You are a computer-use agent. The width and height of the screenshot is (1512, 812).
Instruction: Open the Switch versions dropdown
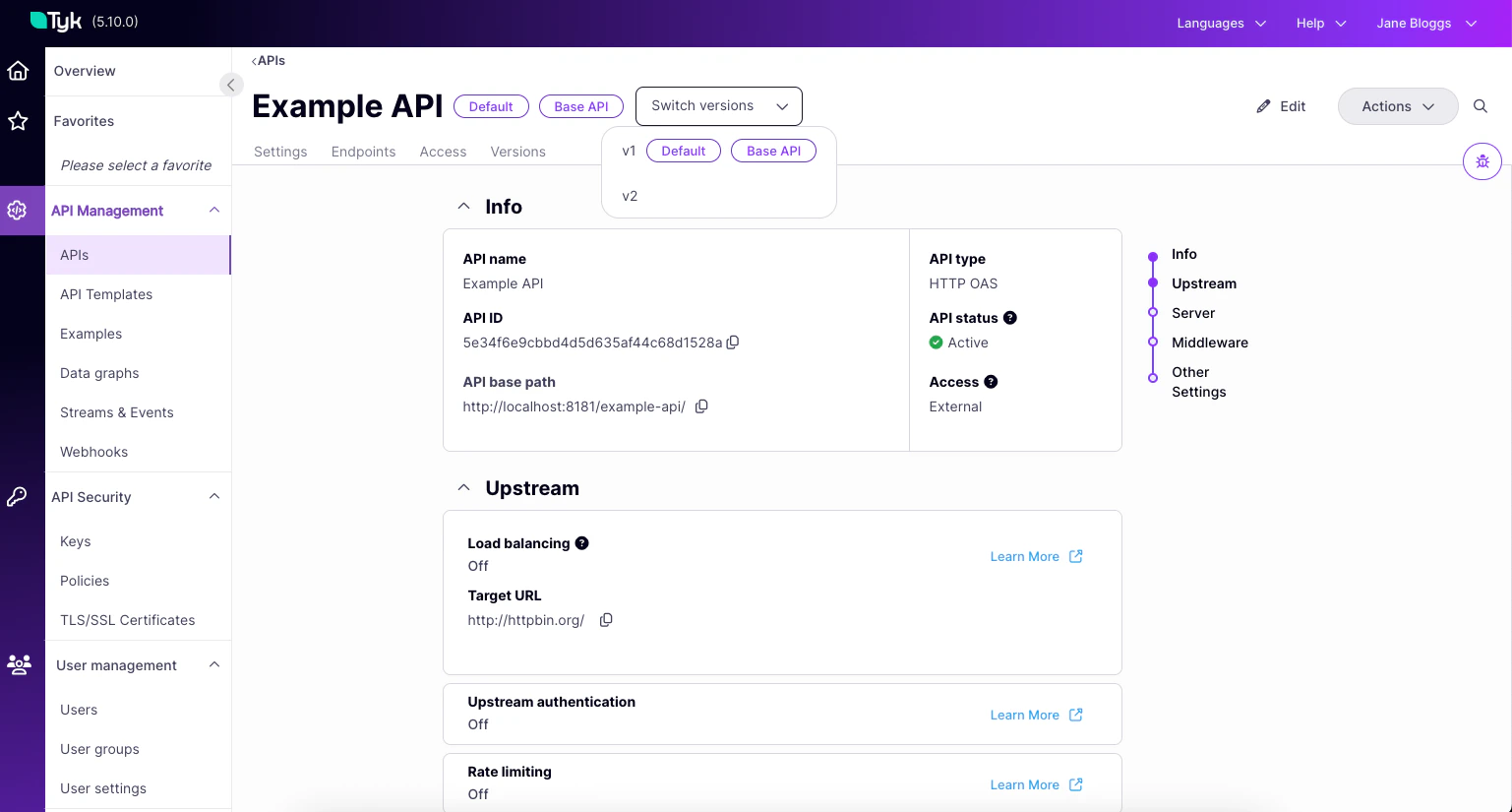pyautogui.click(x=718, y=105)
